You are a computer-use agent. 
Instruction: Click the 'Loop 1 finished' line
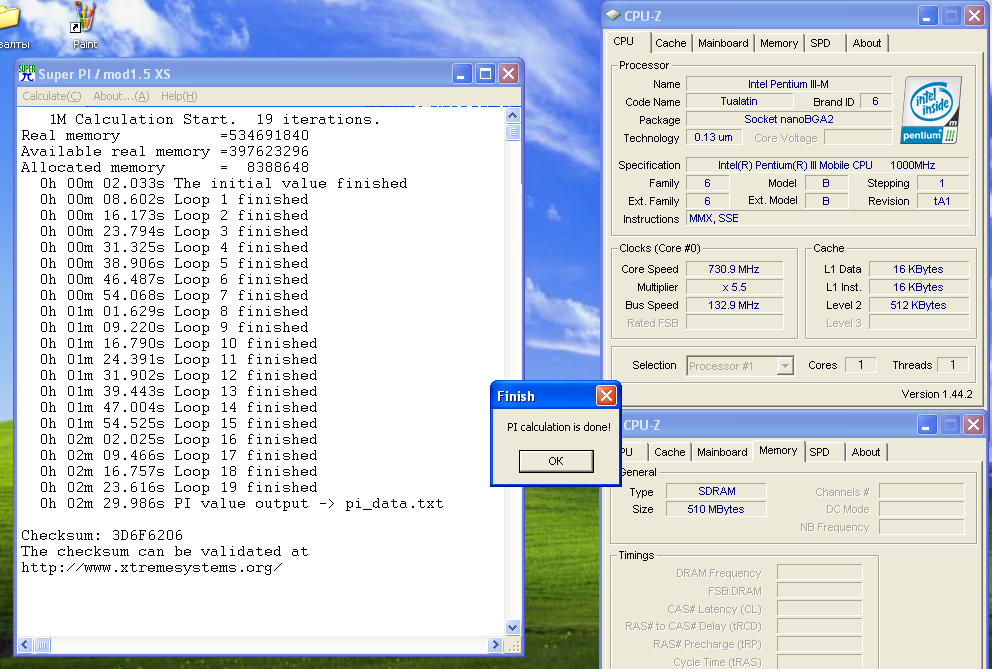[x=174, y=199]
